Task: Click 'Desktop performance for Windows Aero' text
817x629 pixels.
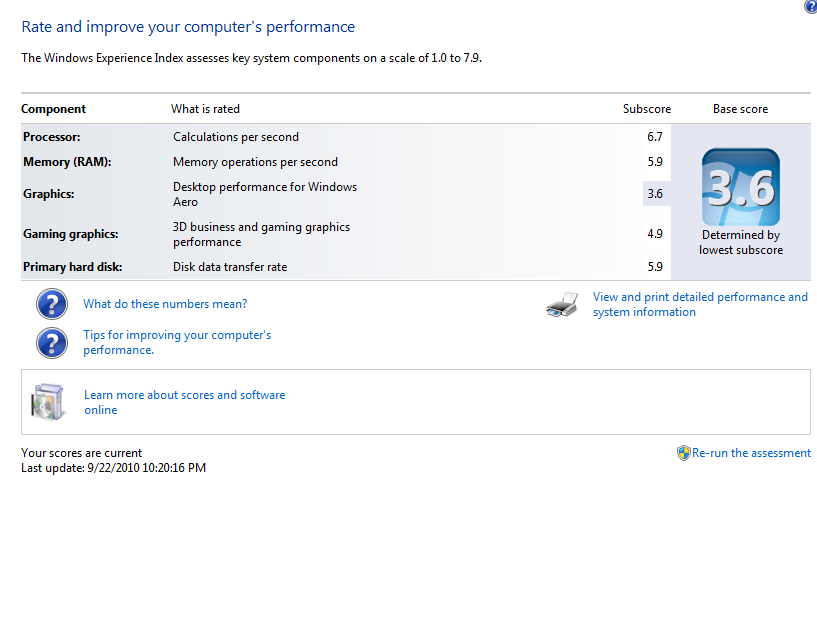Action: click(x=265, y=194)
